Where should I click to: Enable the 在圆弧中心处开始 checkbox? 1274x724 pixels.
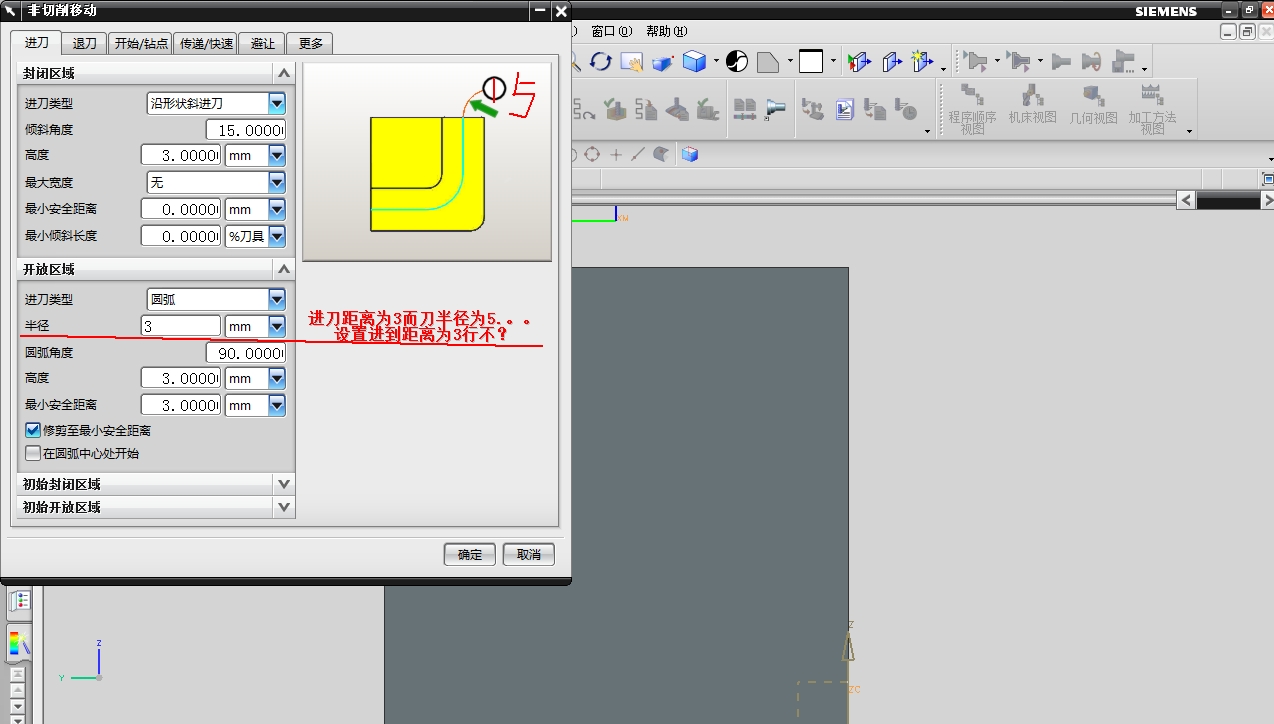[33, 453]
